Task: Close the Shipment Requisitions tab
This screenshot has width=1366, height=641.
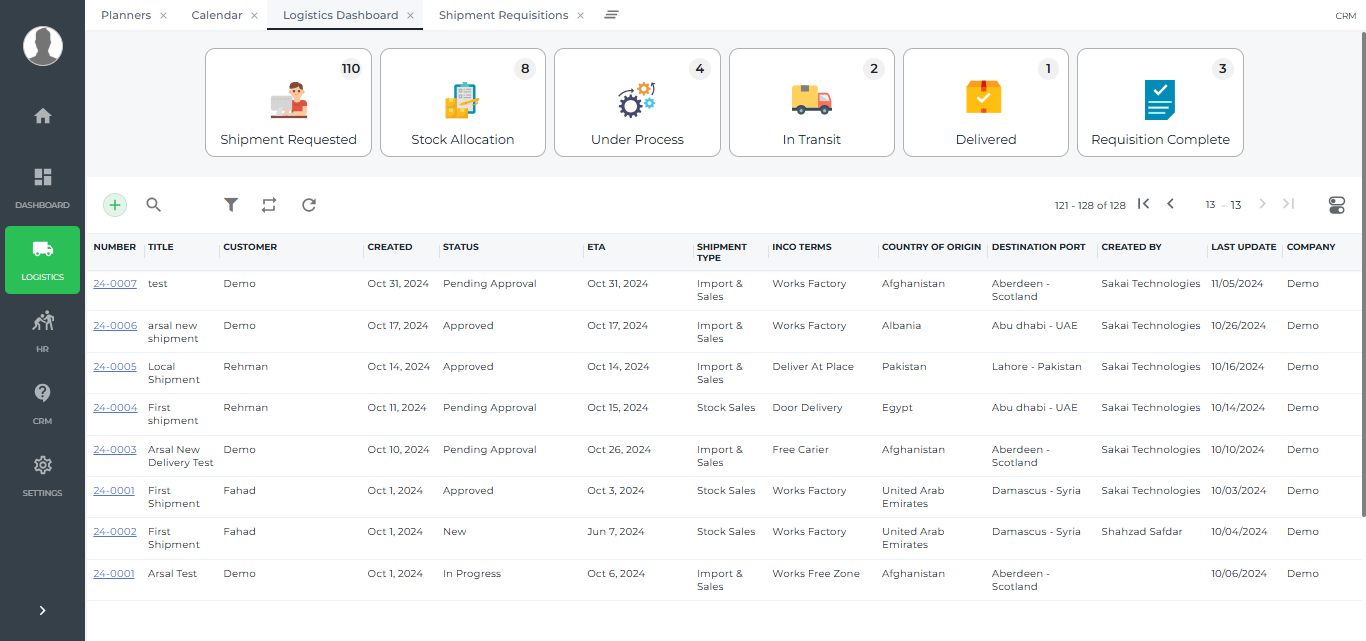Action: pos(580,16)
